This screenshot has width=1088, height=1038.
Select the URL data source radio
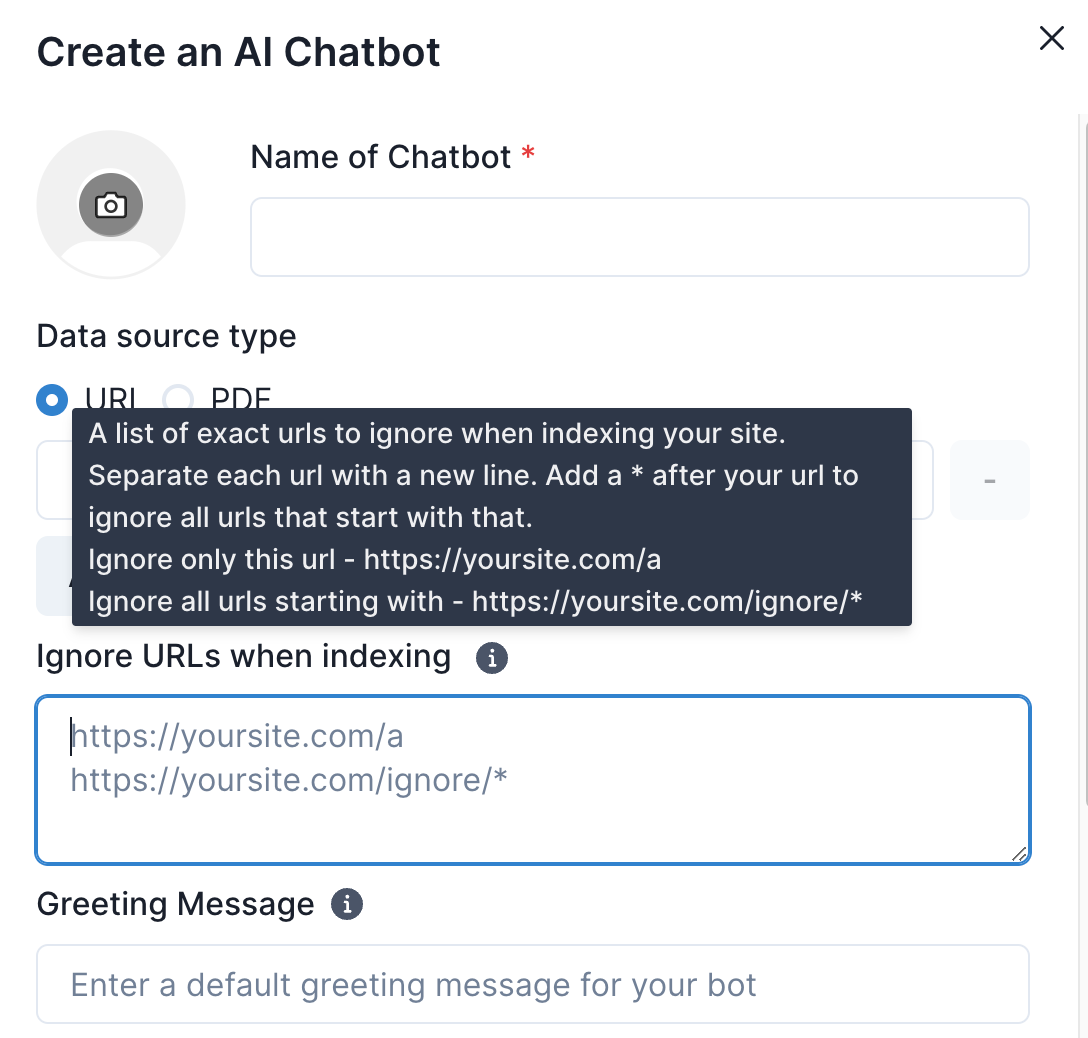pyautogui.click(x=52, y=400)
